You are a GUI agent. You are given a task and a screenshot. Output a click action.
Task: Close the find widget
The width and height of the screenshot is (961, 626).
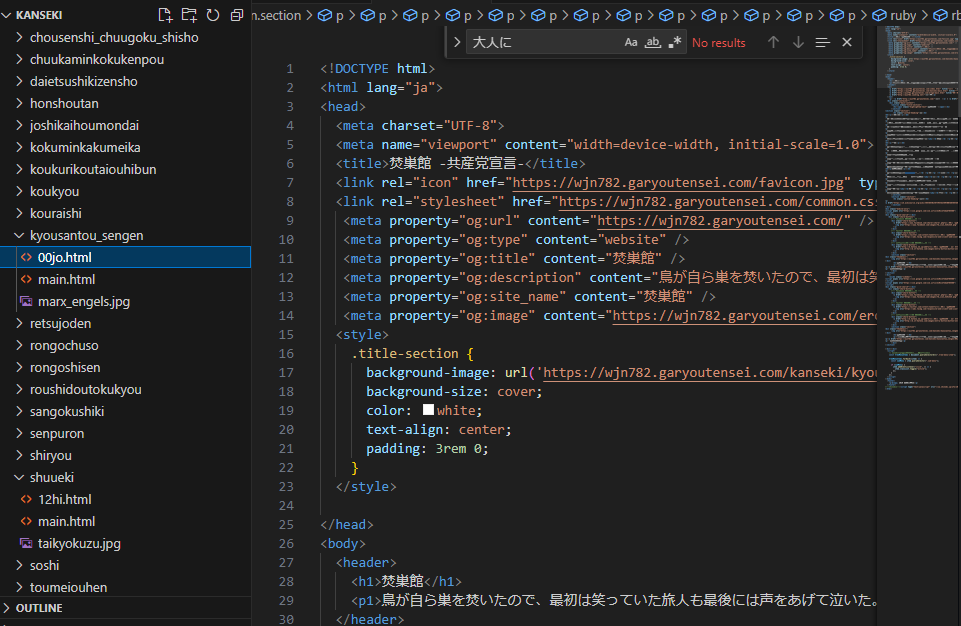tap(847, 42)
